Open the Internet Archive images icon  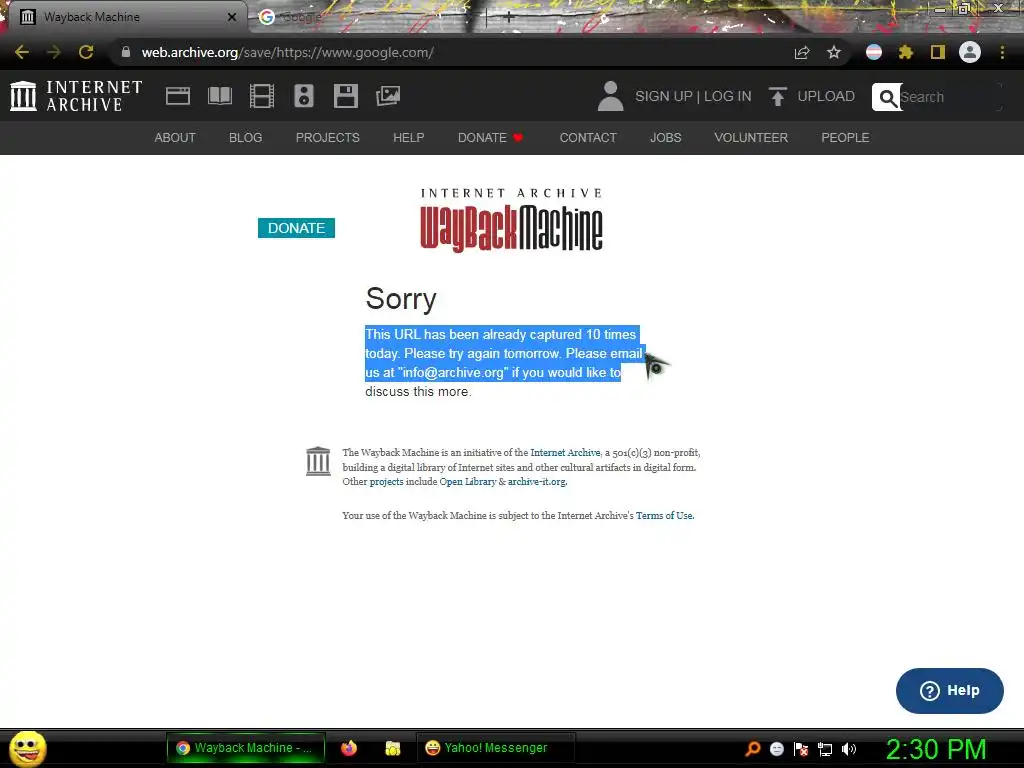pos(388,96)
